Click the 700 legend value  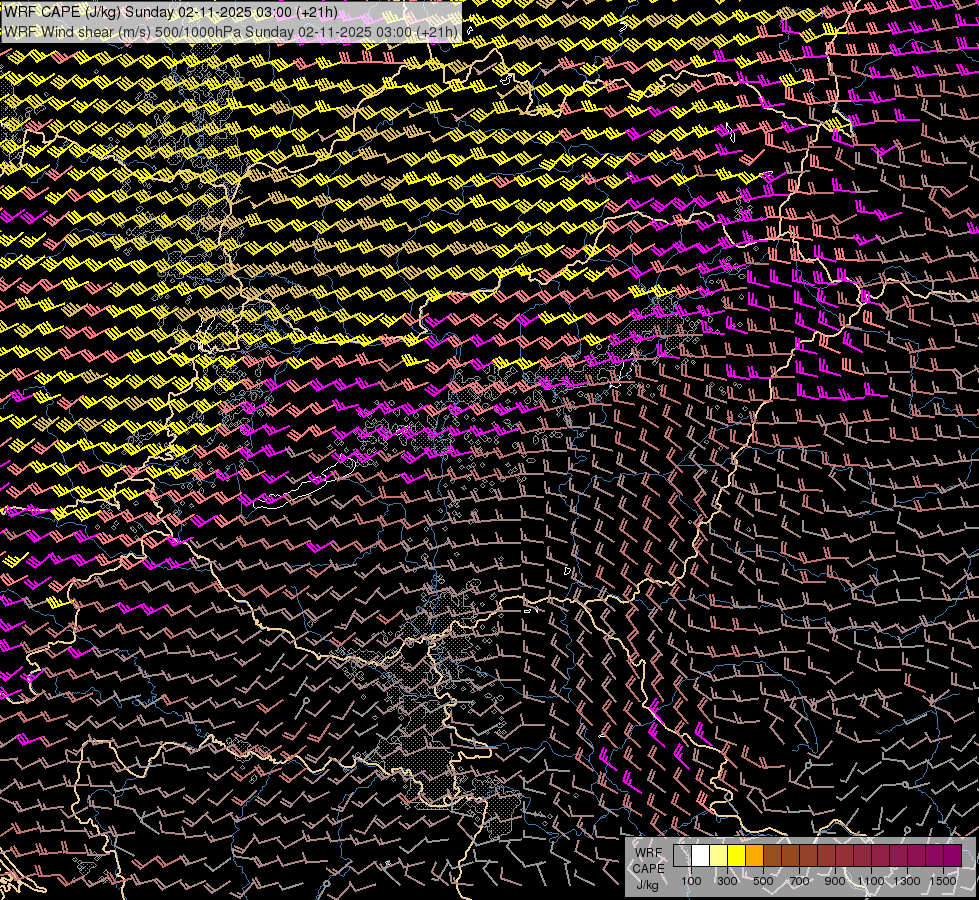(x=799, y=881)
